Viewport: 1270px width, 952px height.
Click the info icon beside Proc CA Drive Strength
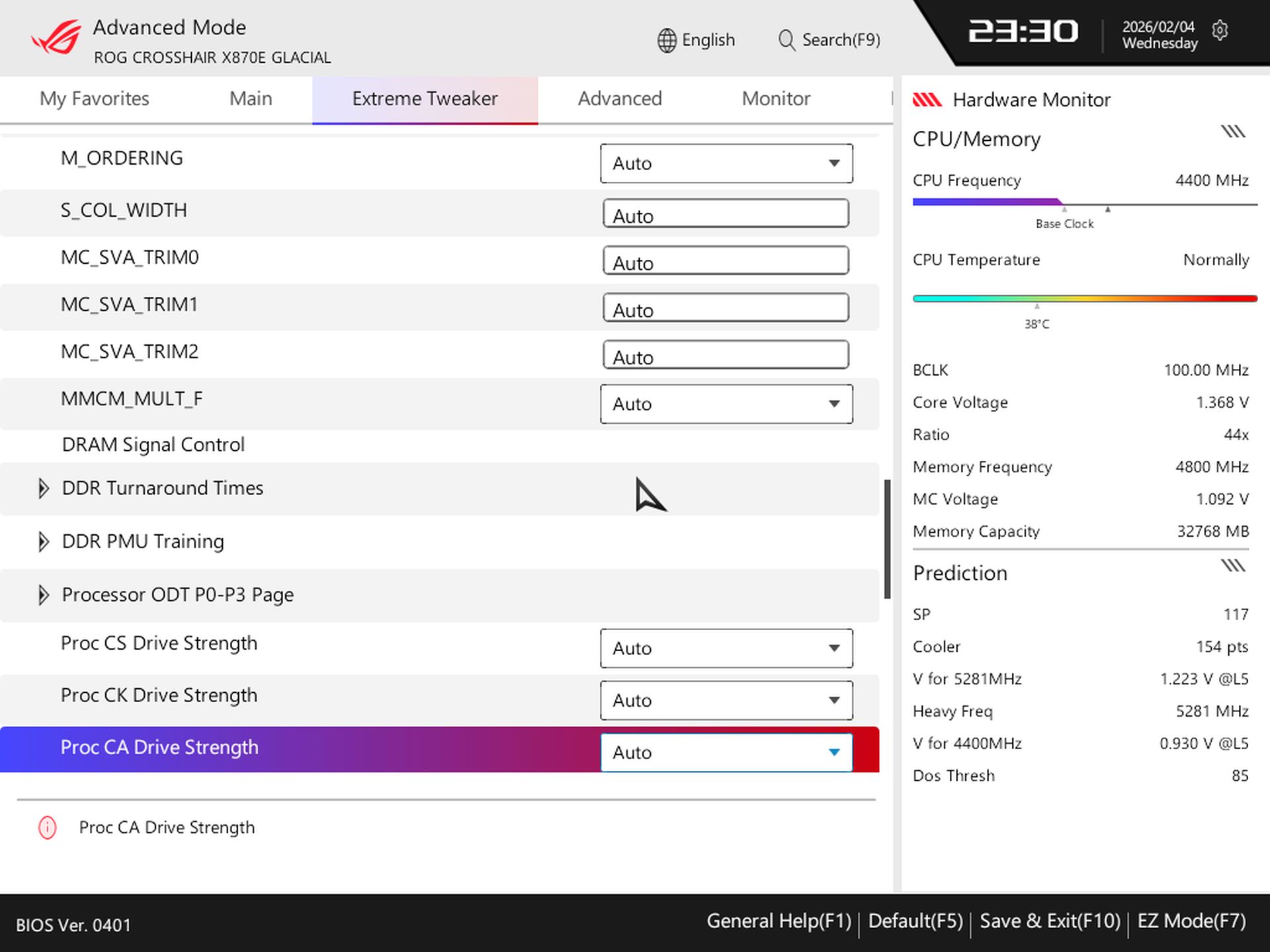coord(47,827)
